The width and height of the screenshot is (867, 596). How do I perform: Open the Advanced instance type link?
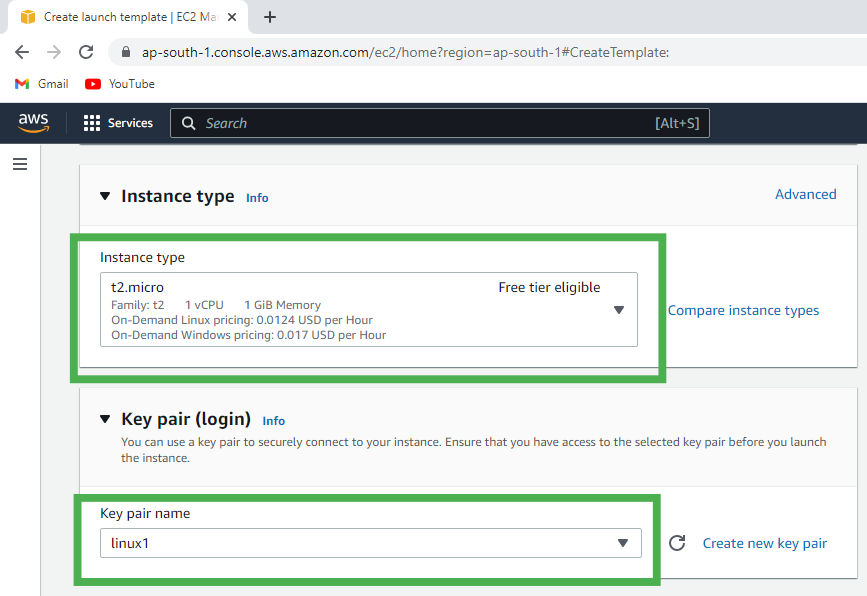coord(805,194)
